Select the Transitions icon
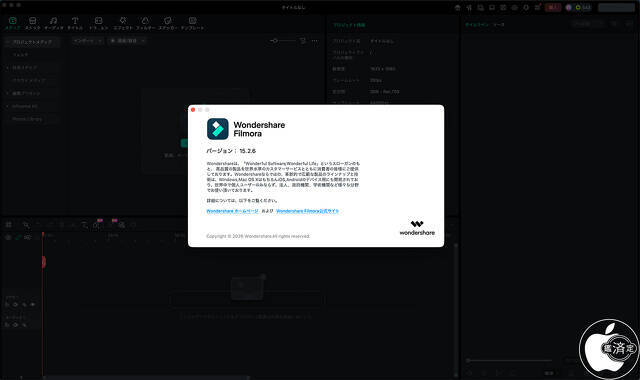 [x=98, y=23]
